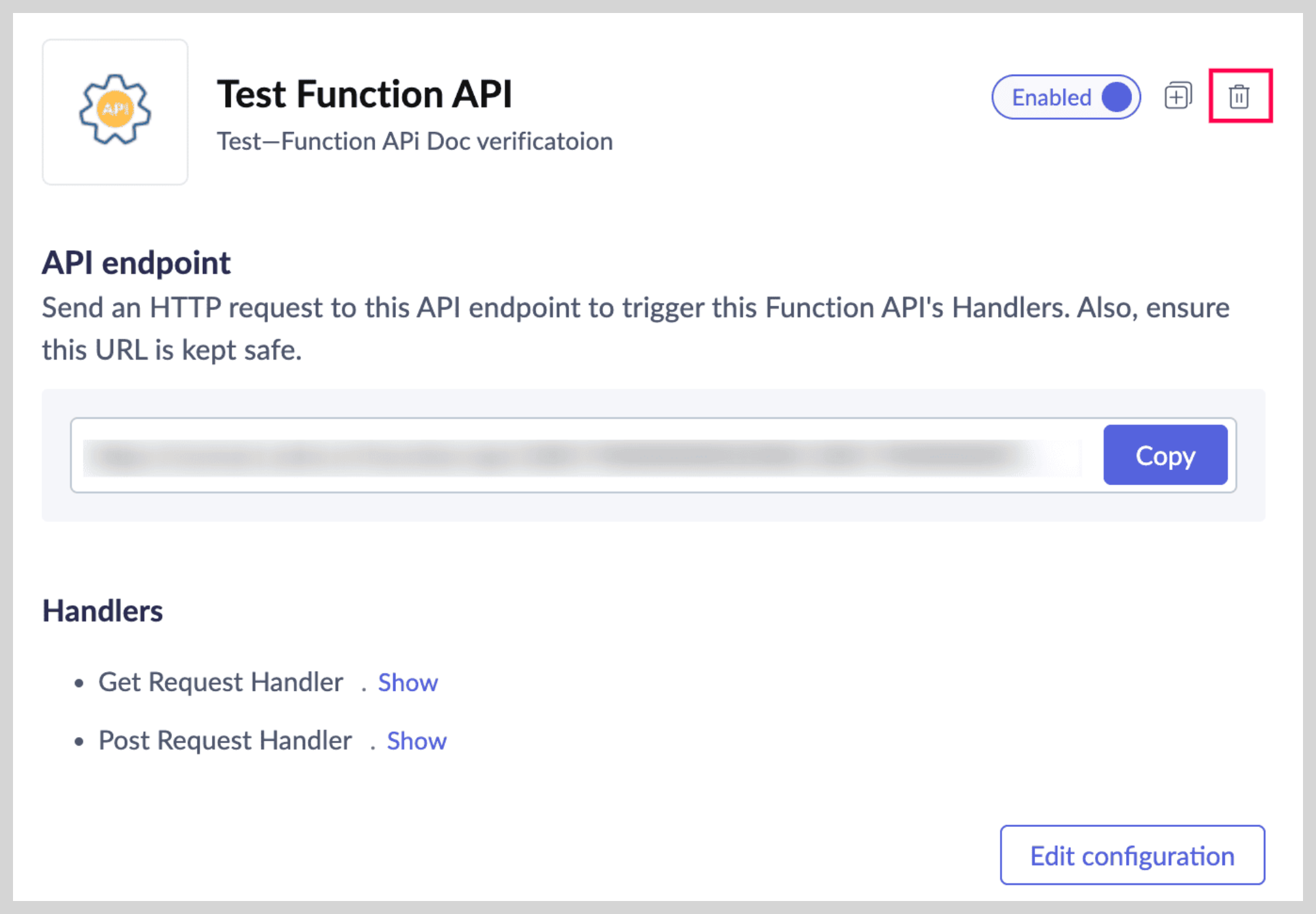1316x914 pixels.
Task: Open Edit configuration
Action: click(1132, 855)
